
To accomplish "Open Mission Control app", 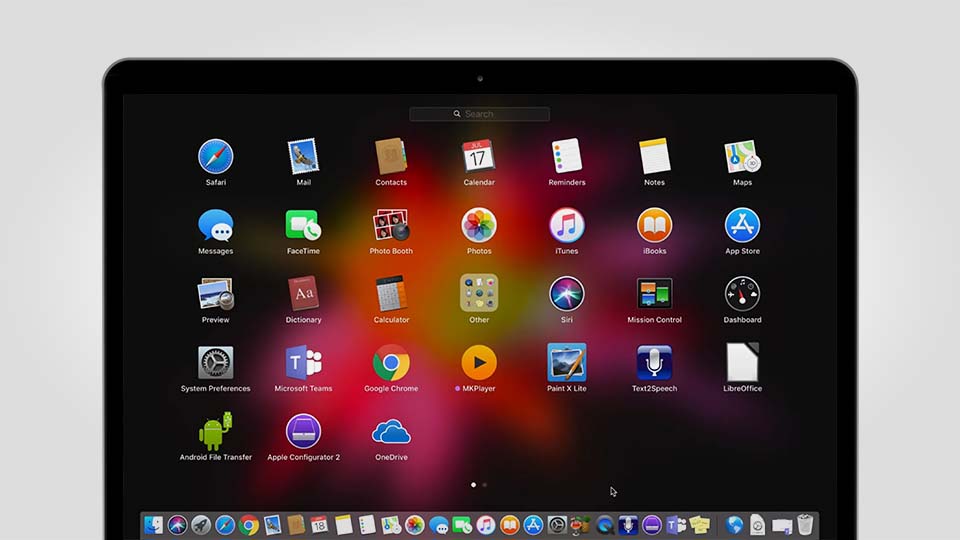I will pos(654,294).
